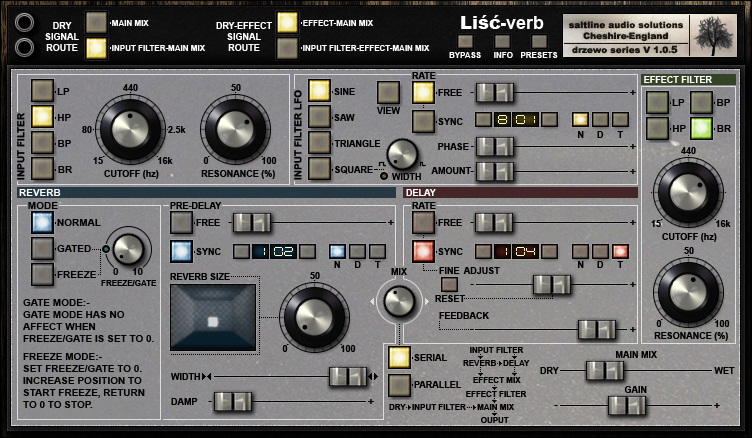Decrease LFO sync value left of 8 01 display
The width and height of the screenshot is (752, 438).
tap(483, 119)
